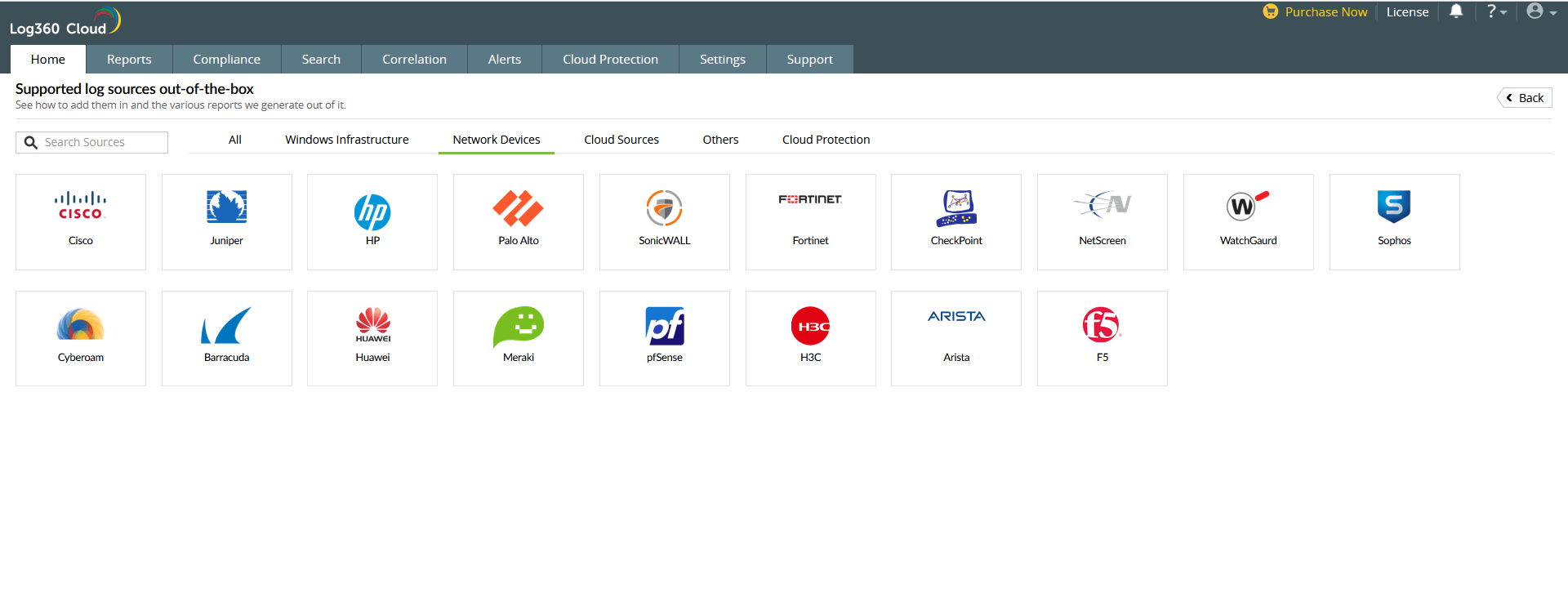1568x597 pixels.
Task: Select the Meraki green logo
Action: tap(518, 326)
